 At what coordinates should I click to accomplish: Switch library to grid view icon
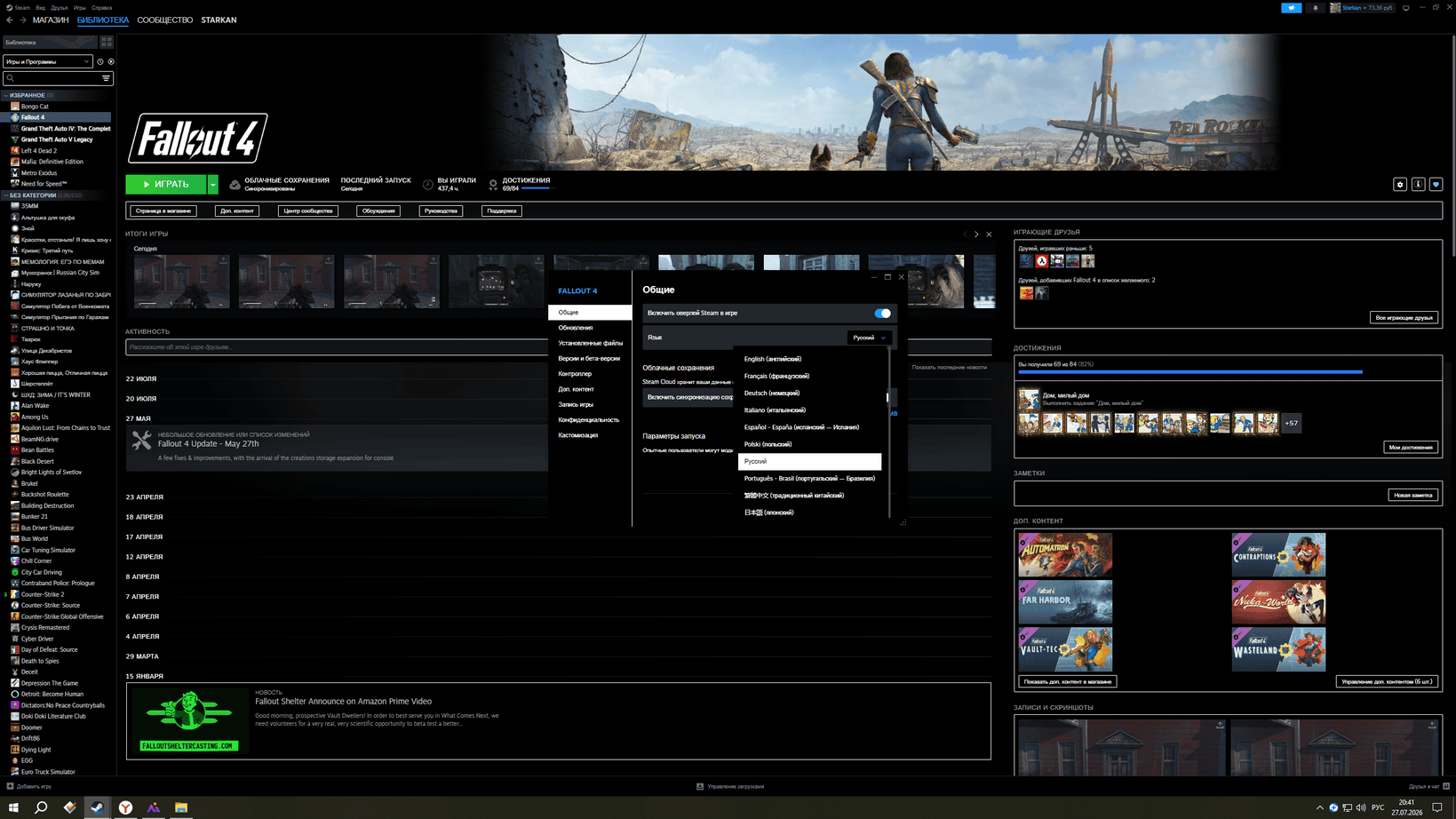point(107,42)
